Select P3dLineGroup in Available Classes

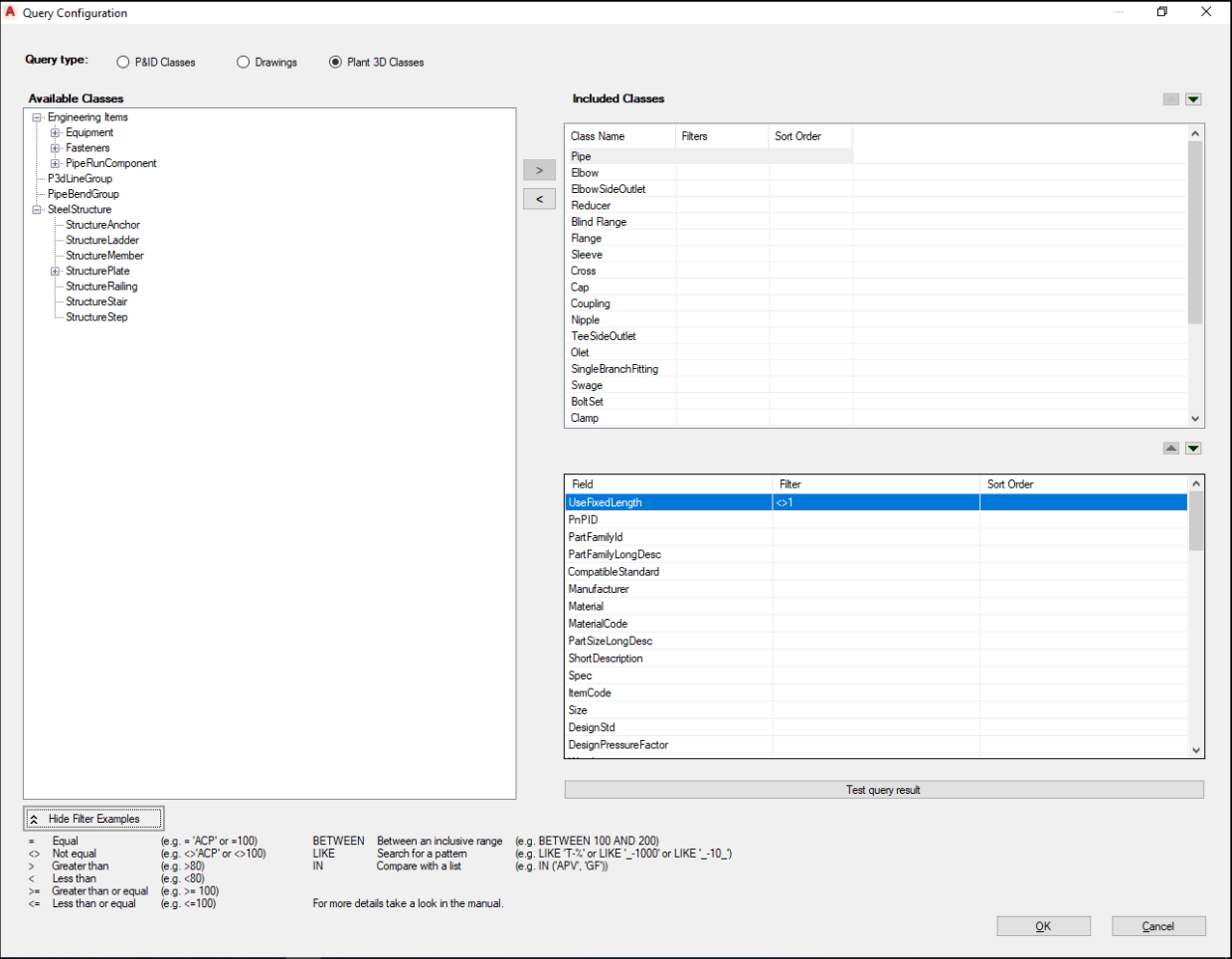point(80,179)
